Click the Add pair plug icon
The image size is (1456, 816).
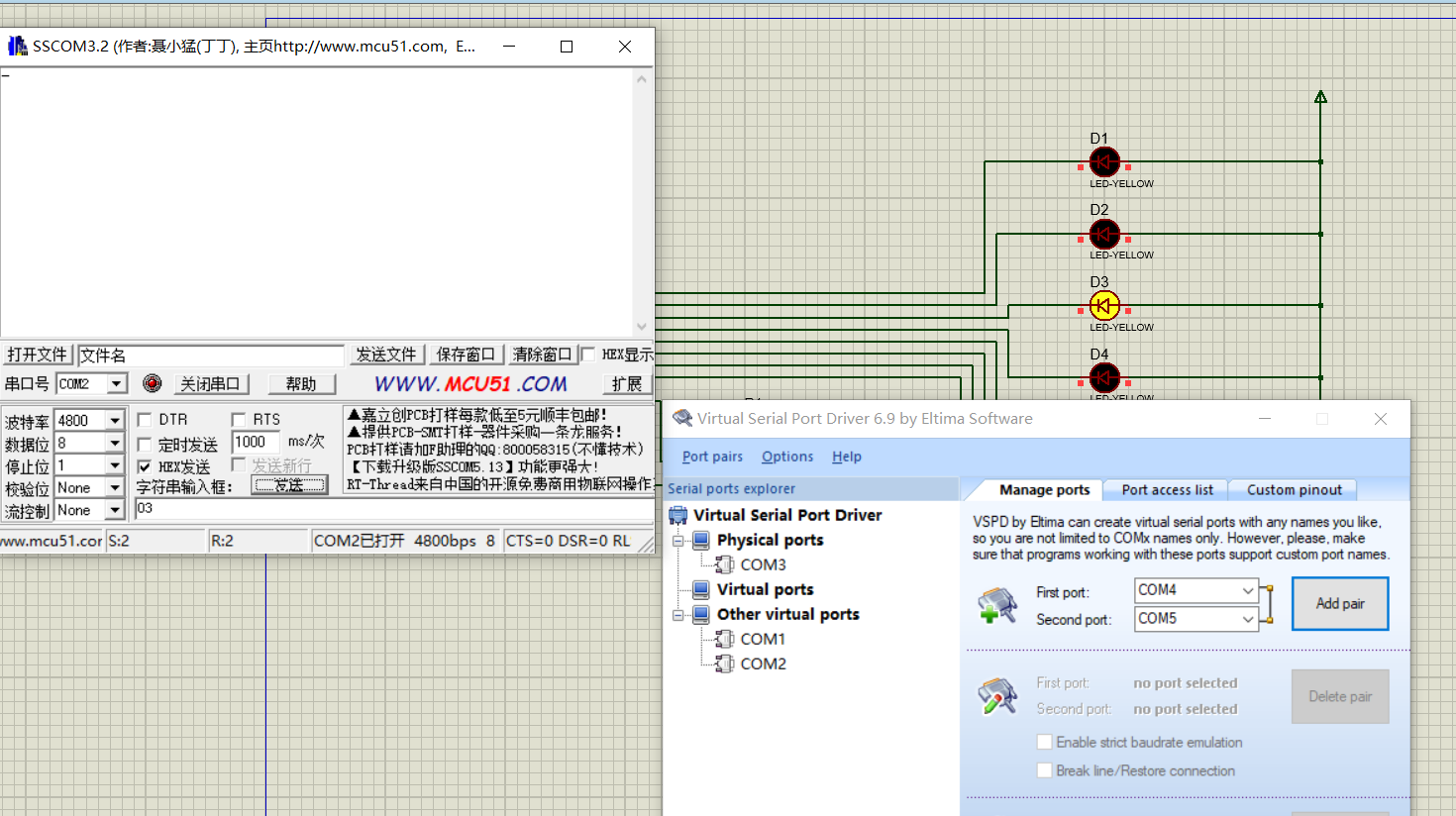tap(996, 605)
